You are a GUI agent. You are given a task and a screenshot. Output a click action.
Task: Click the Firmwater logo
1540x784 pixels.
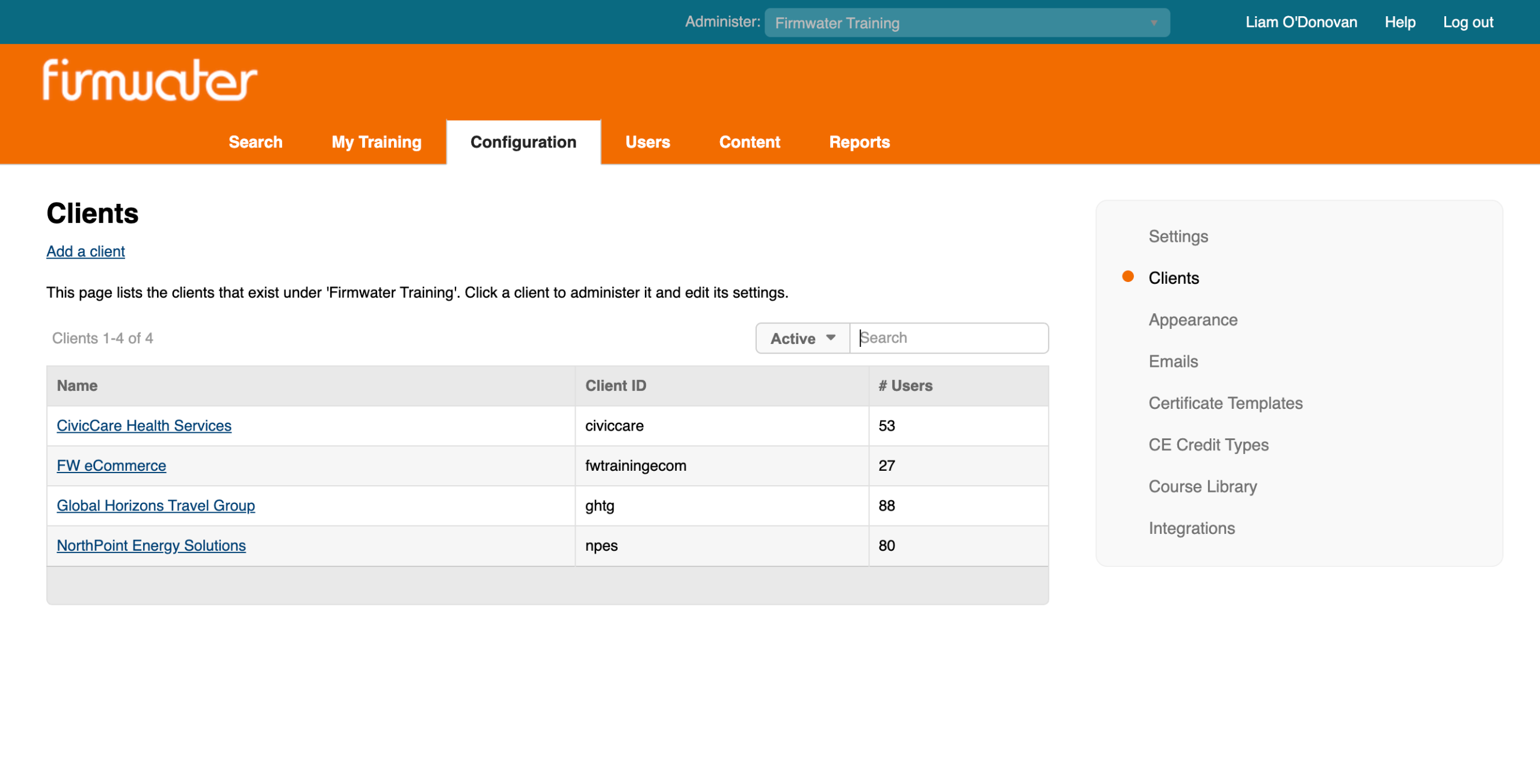click(149, 80)
